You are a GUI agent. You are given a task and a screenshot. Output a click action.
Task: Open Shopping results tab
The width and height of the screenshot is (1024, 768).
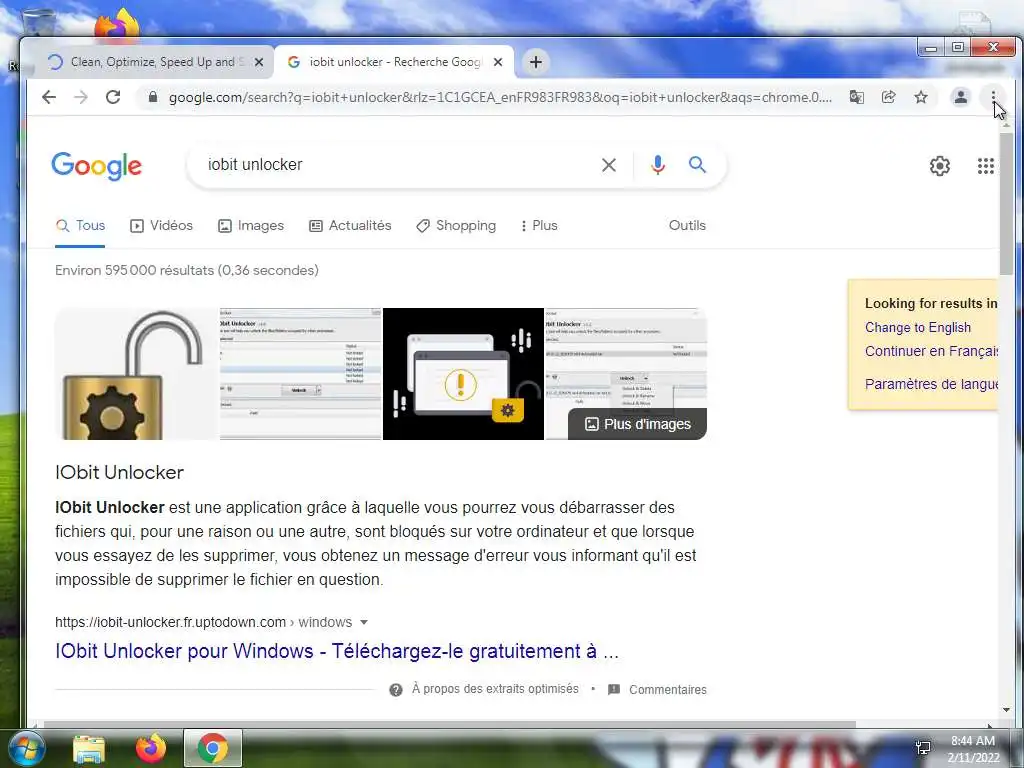[x=456, y=225]
